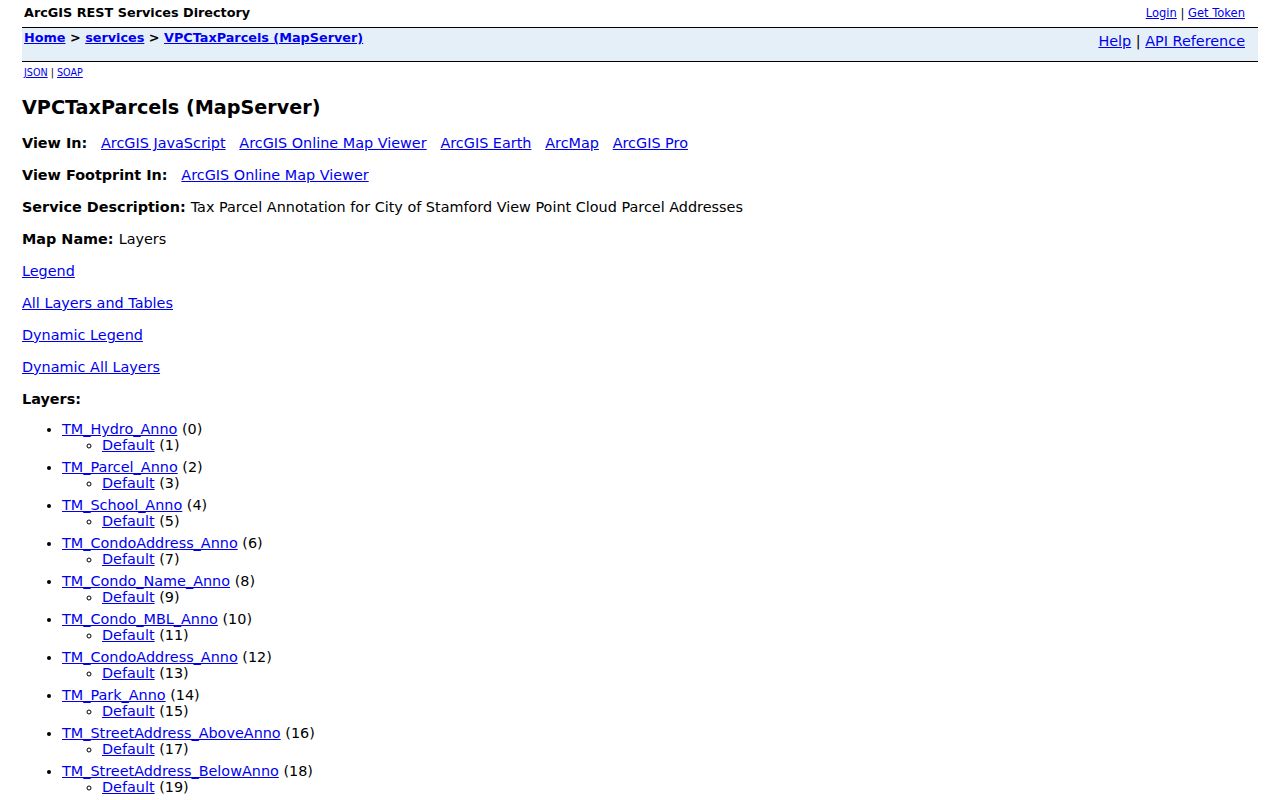Open the TM_School_Anno layer

coord(122,505)
